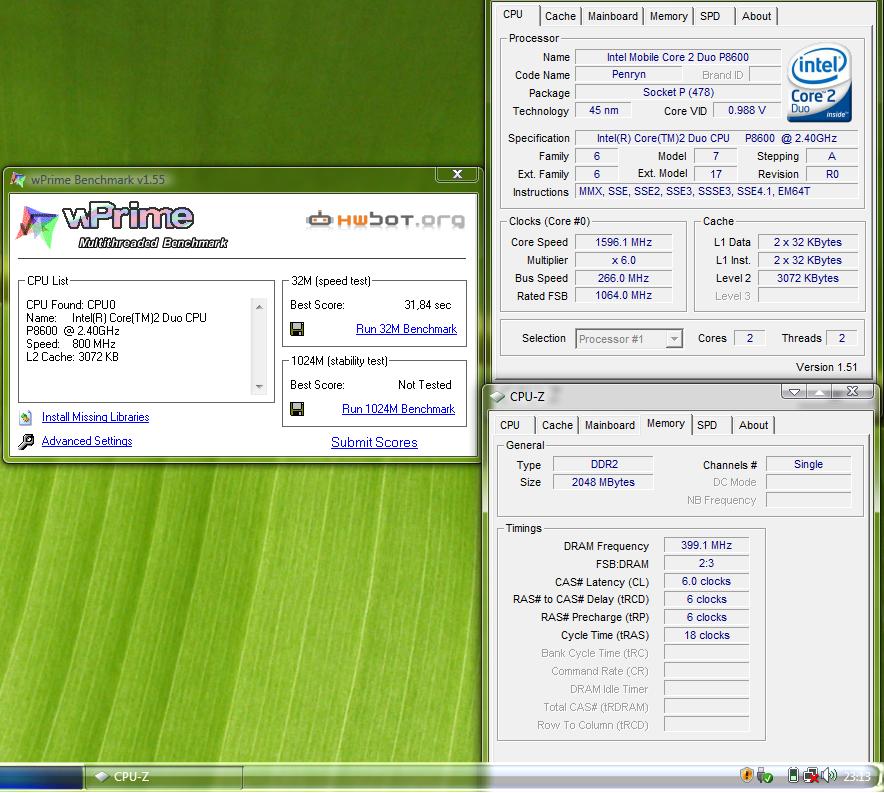Click the save icon under 1024M stability test

[x=297, y=409]
